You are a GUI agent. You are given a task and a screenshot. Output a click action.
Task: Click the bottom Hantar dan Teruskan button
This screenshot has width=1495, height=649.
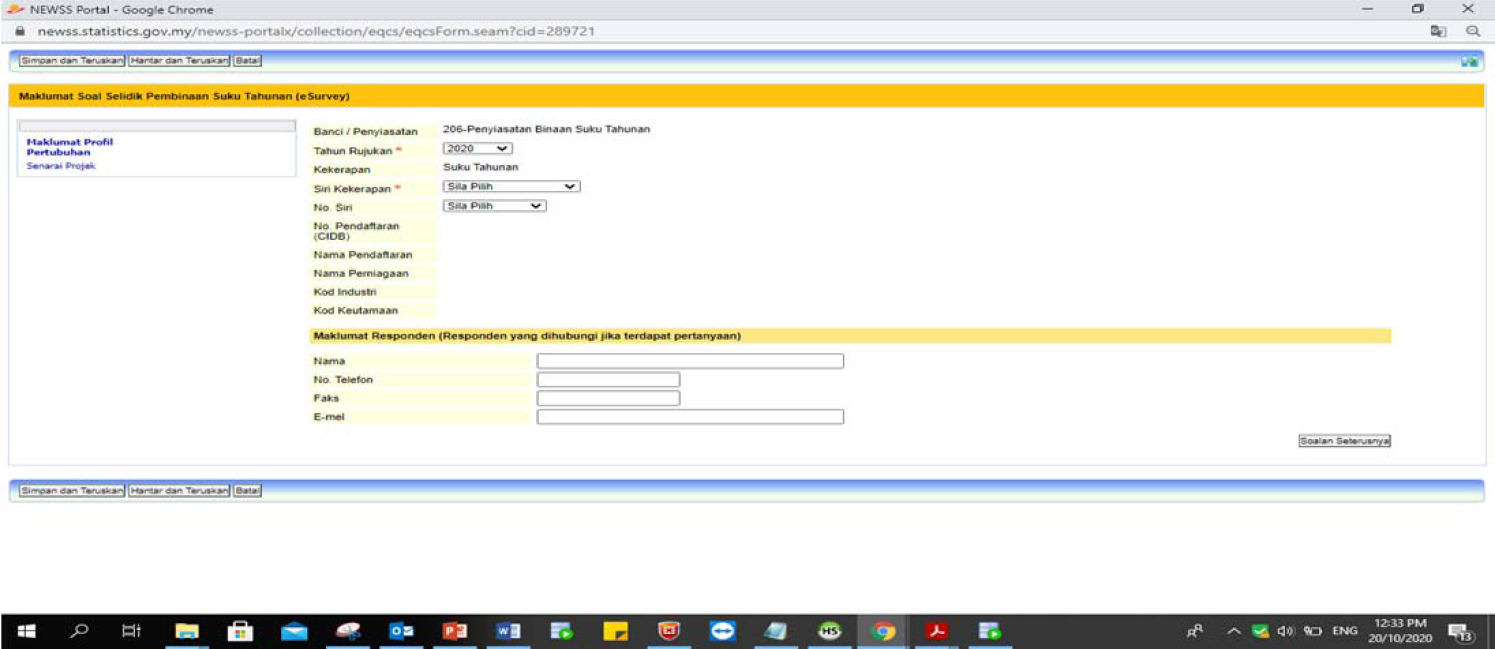pos(179,491)
